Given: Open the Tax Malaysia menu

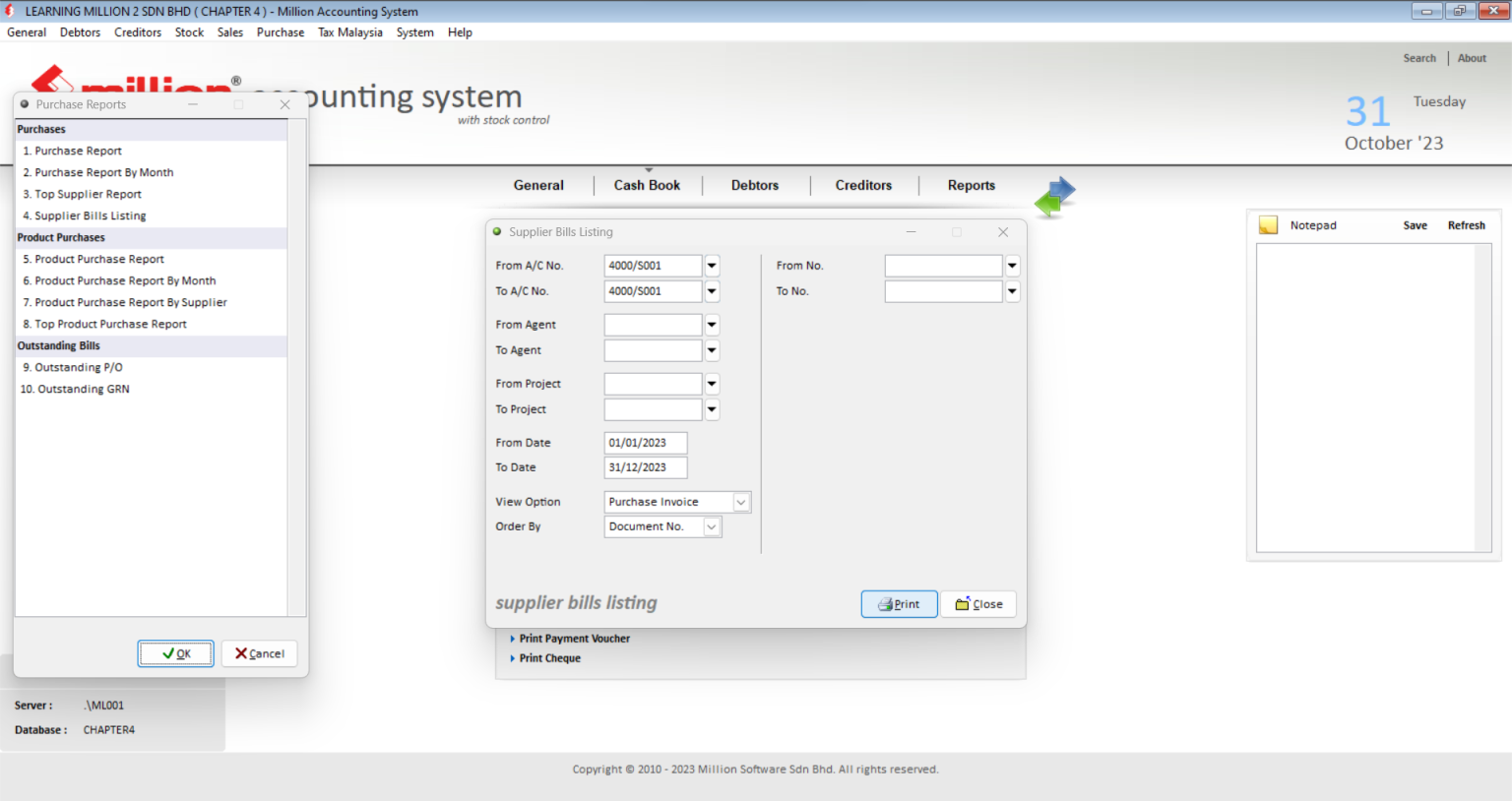Looking at the screenshot, I should pos(350,32).
